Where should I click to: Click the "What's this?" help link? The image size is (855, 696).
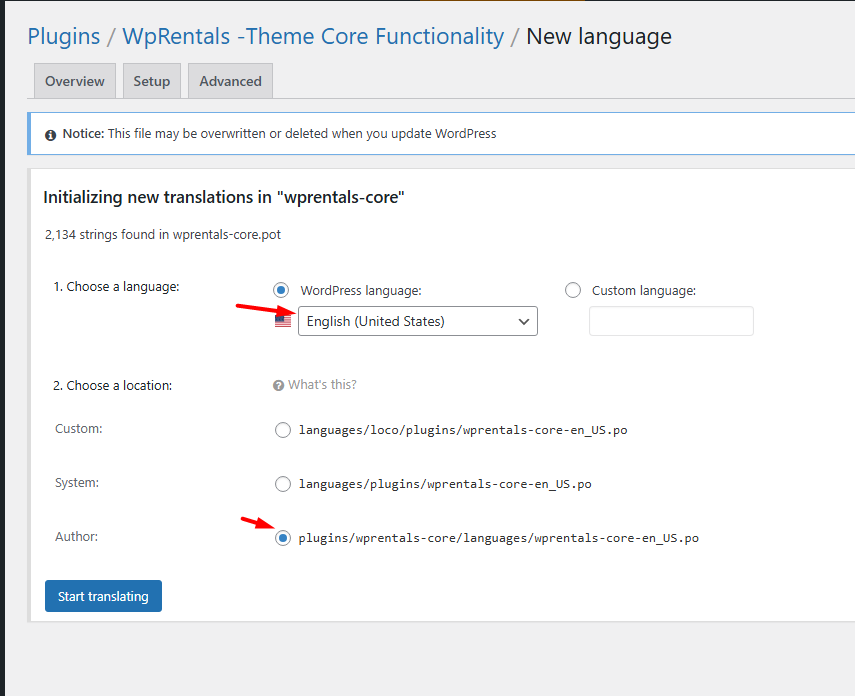pyautogui.click(x=322, y=385)
